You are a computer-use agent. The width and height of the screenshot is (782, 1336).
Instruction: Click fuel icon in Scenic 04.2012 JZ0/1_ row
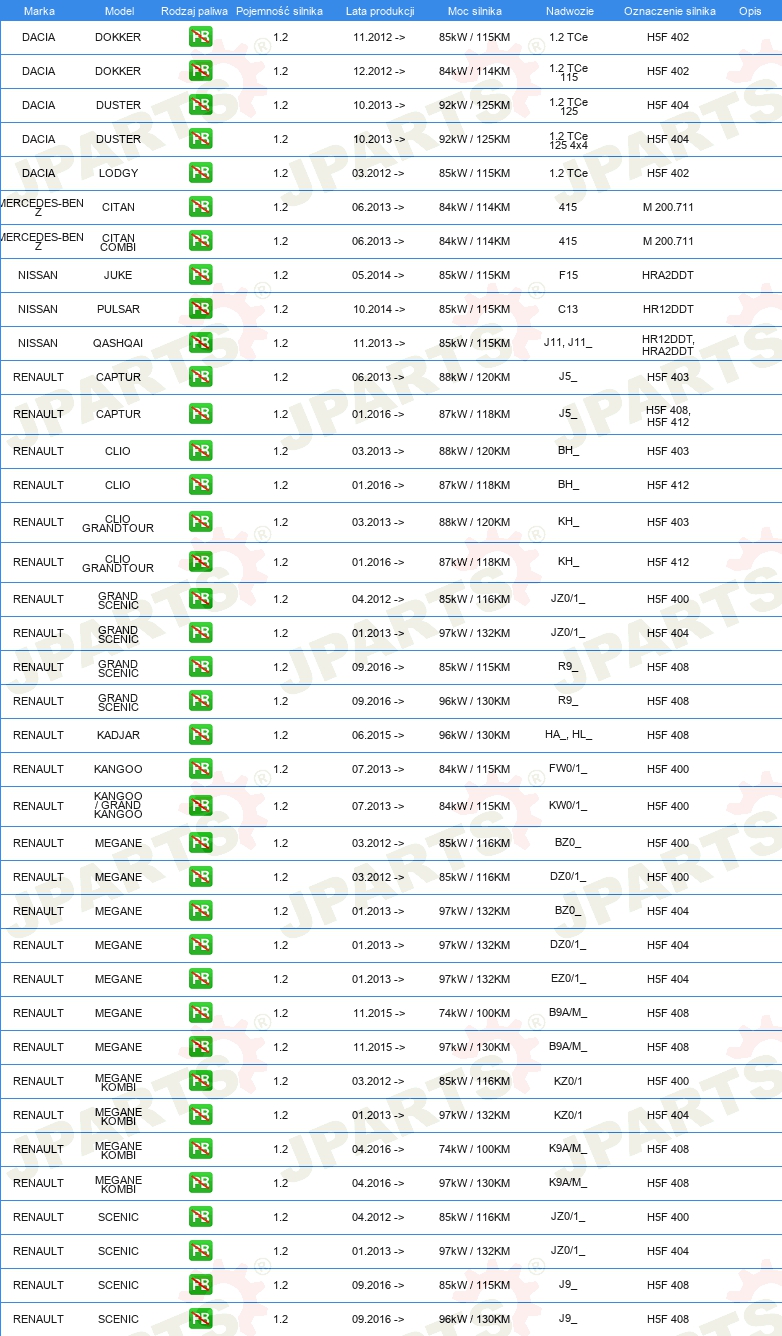(200, 1217)
